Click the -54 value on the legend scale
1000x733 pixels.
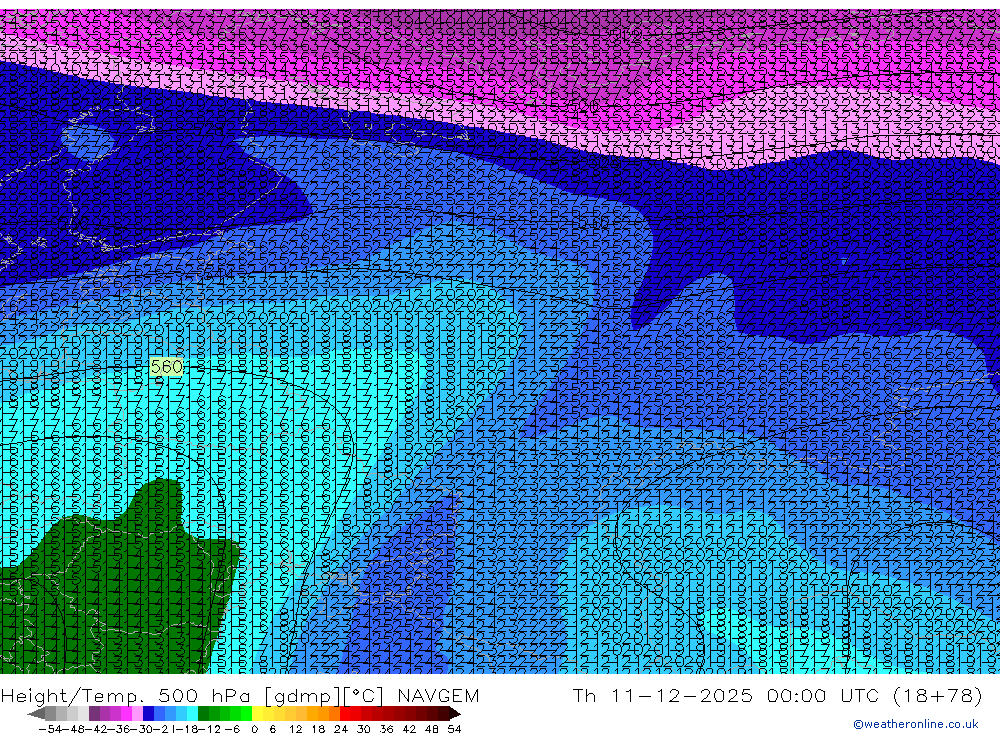coord(51,729)
